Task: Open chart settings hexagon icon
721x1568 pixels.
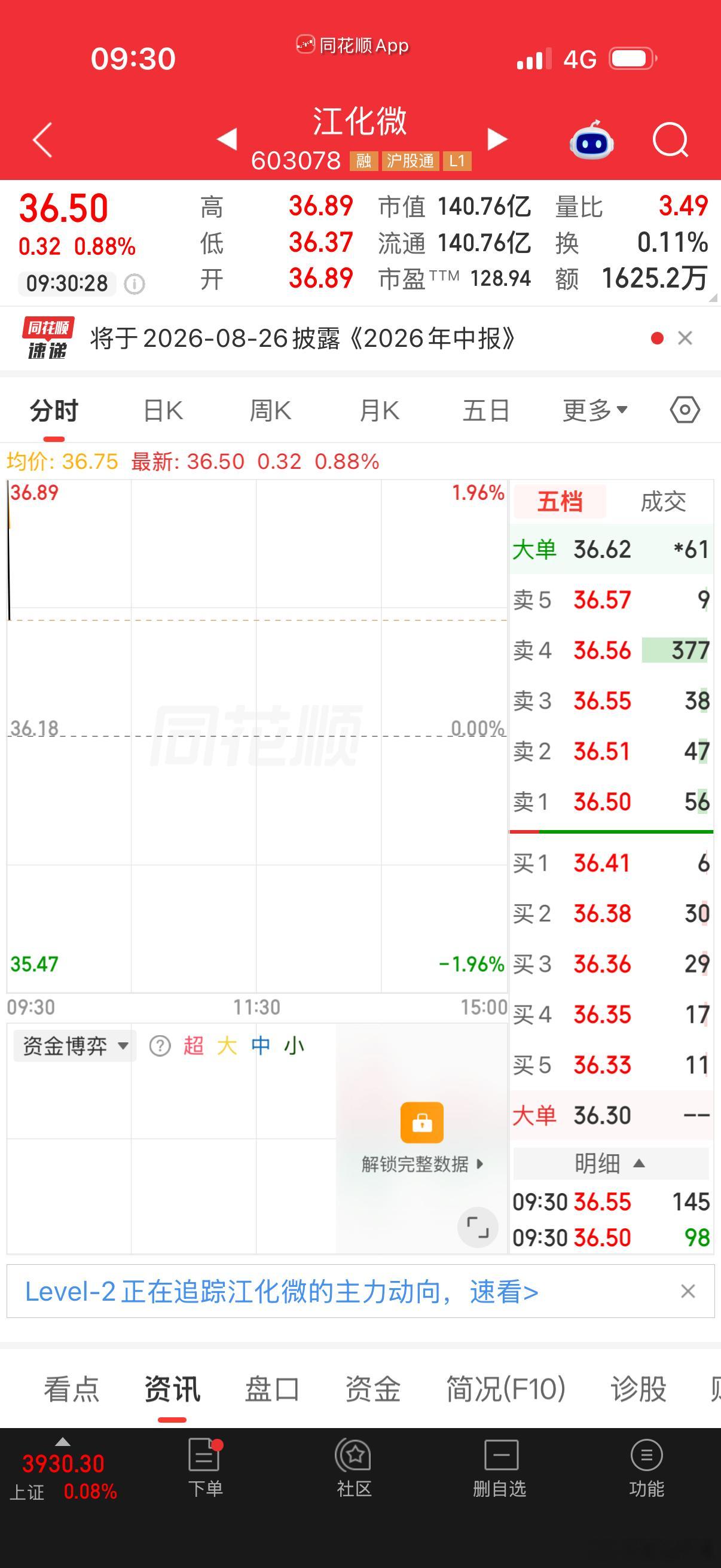Action: [x=685, y=410]
